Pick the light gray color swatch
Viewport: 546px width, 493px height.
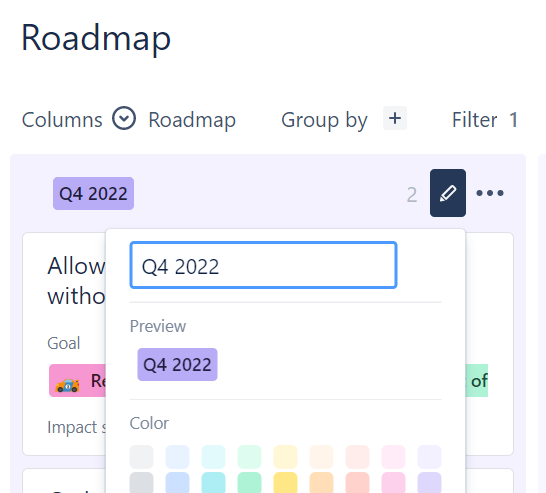click(x=141, y=457)
